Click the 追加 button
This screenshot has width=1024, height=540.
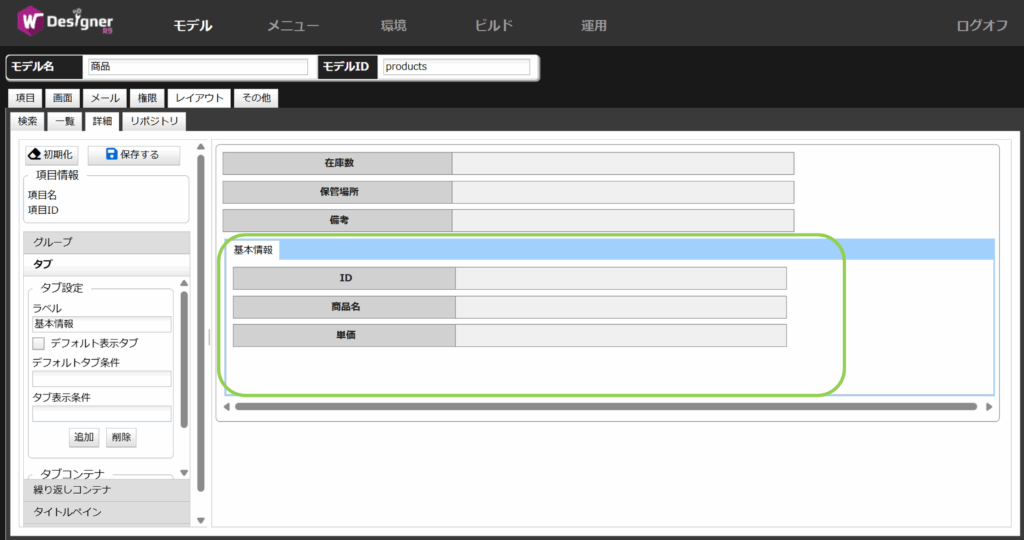tap(84, 437)
